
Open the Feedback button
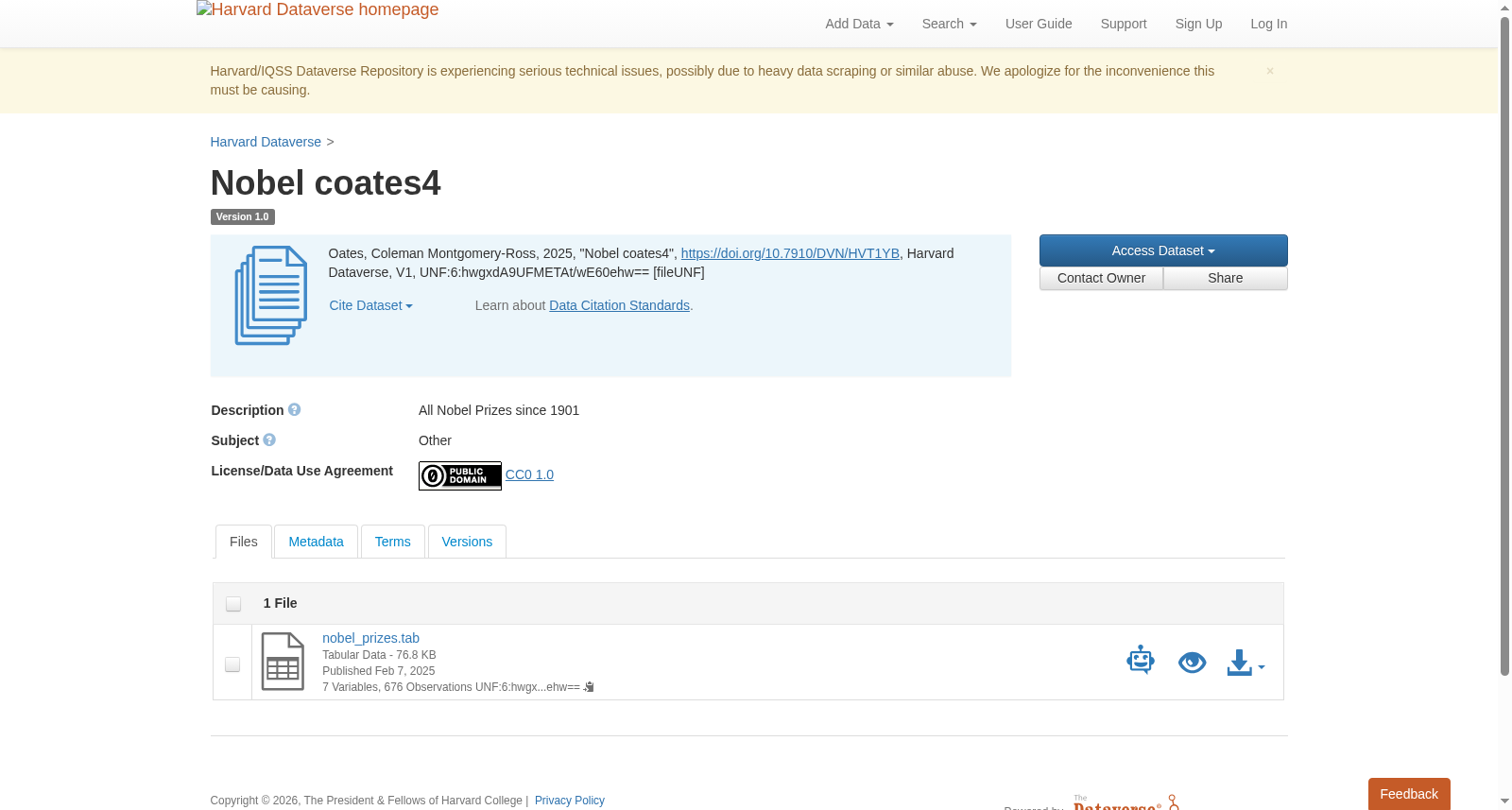[1409, 794]
